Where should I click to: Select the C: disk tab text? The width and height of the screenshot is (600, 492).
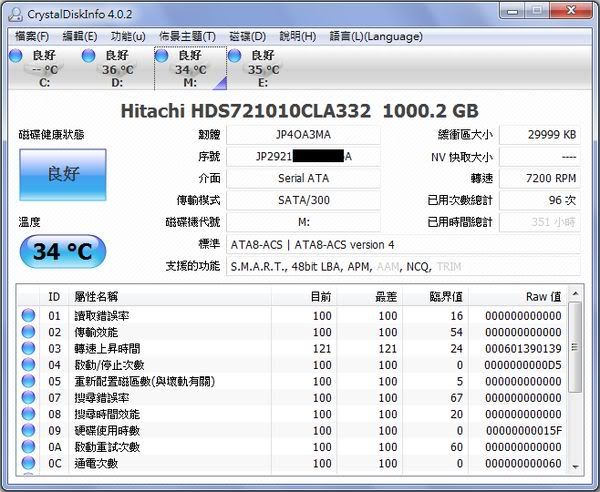point(44,69)
